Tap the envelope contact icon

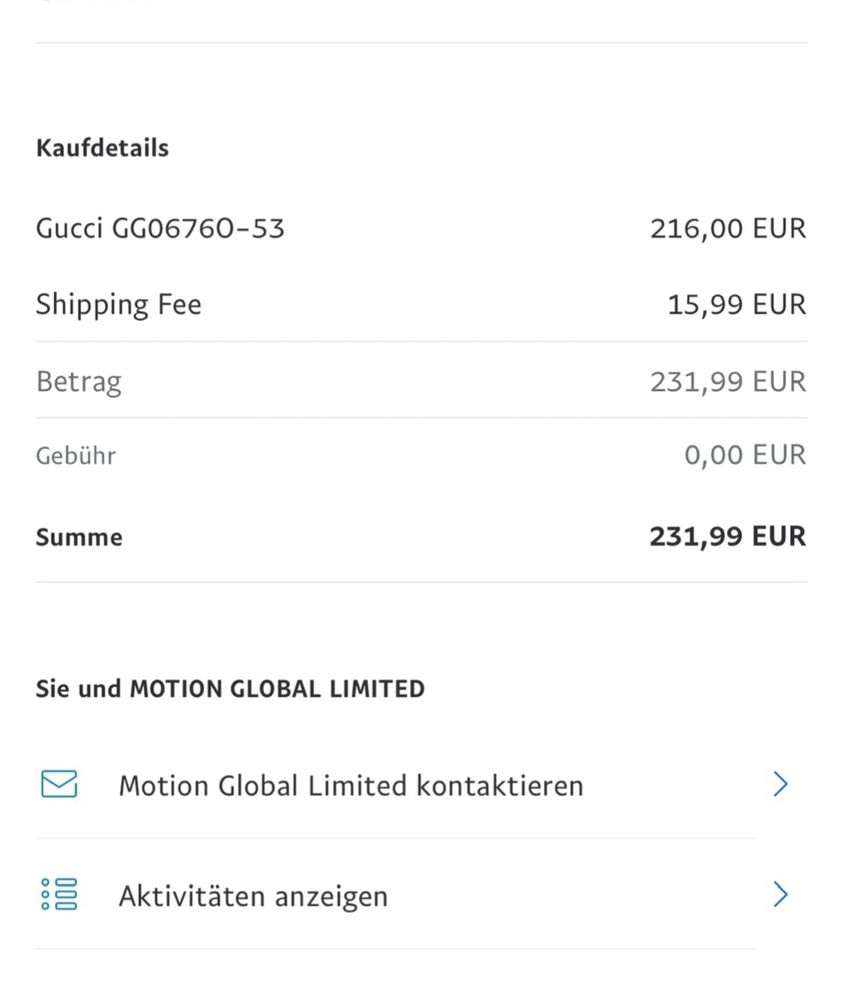coord(59,784)
